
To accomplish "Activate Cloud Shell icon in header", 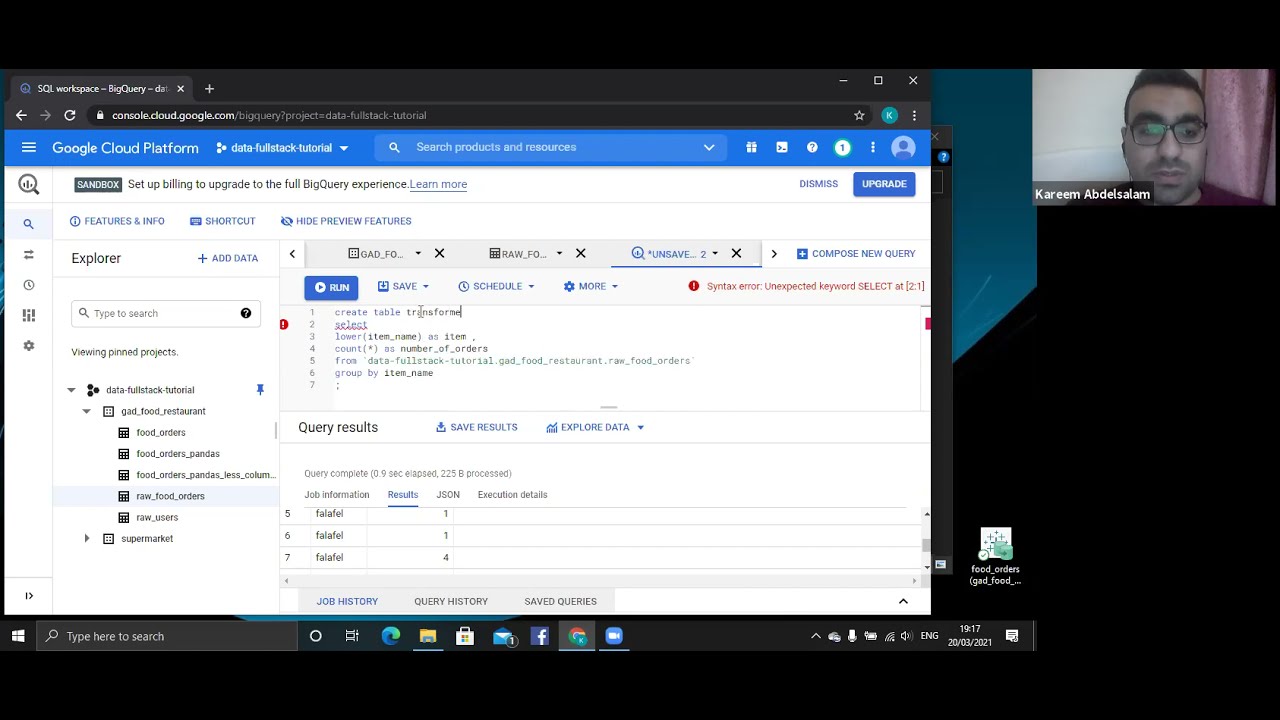I will click(782, 148).
